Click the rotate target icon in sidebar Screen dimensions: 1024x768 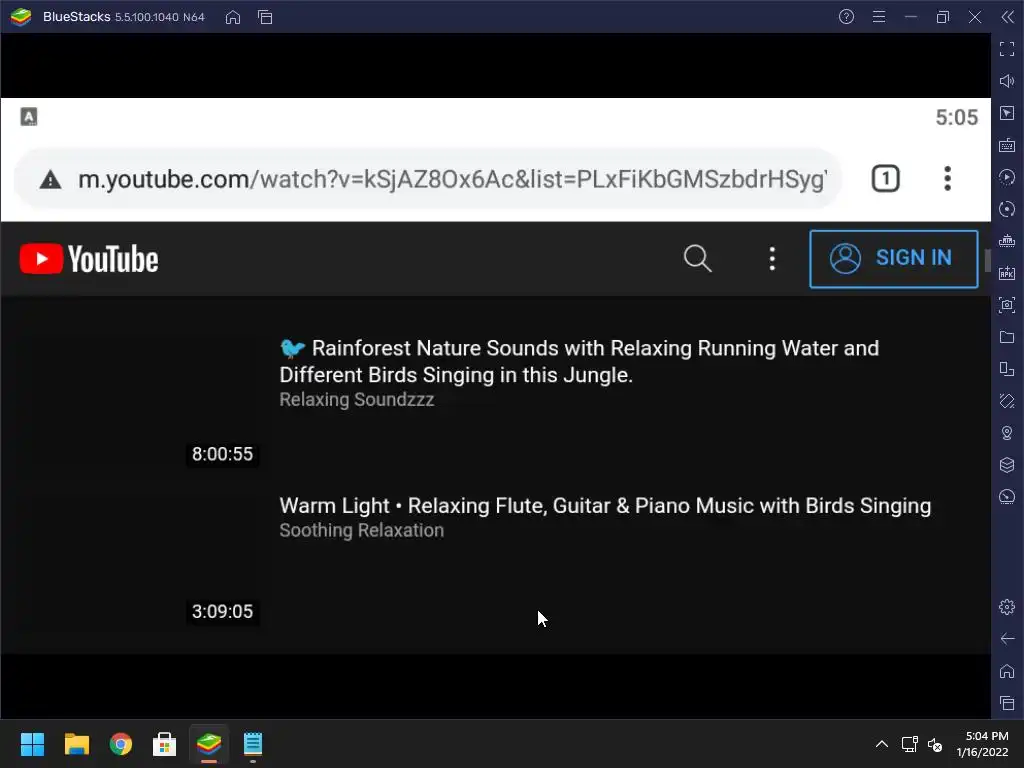[x=1007, y=209]
